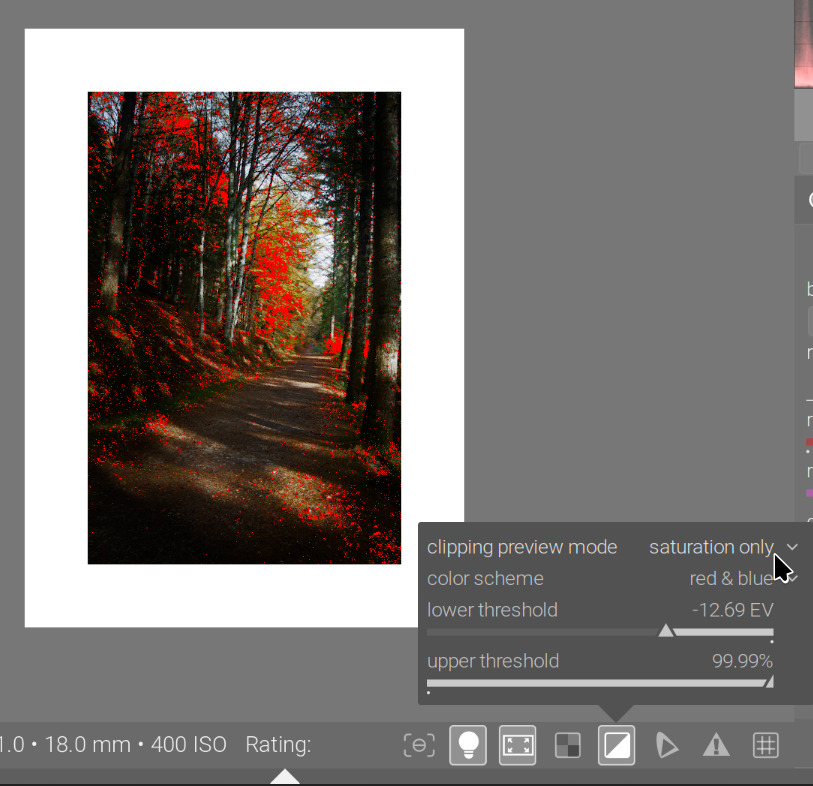Screen dimensions: 813x786
Task: Disable the clipping indication toggle
Action: click(616, 745)
